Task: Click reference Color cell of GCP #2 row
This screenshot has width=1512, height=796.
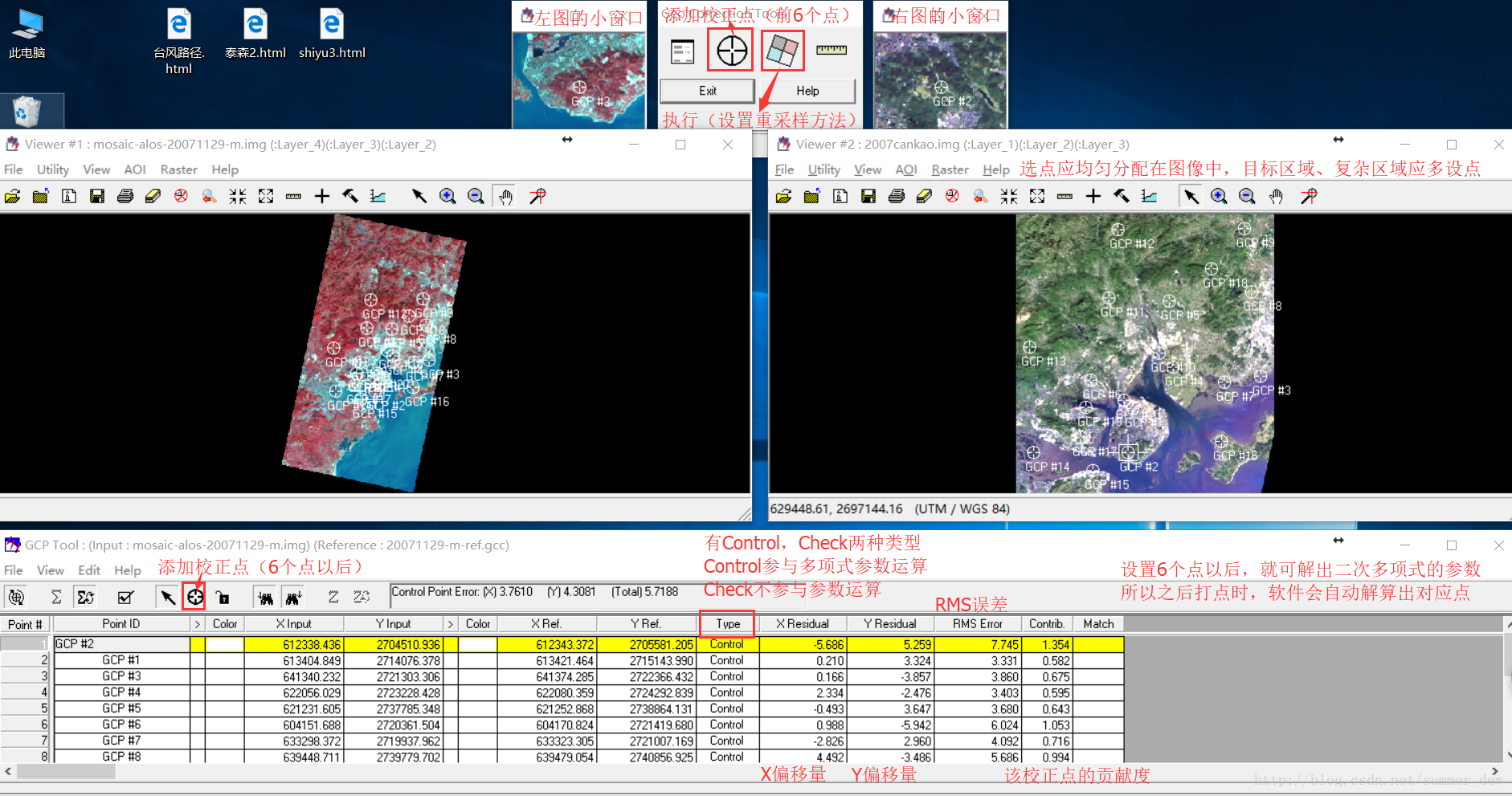Action: pos(478,644)
